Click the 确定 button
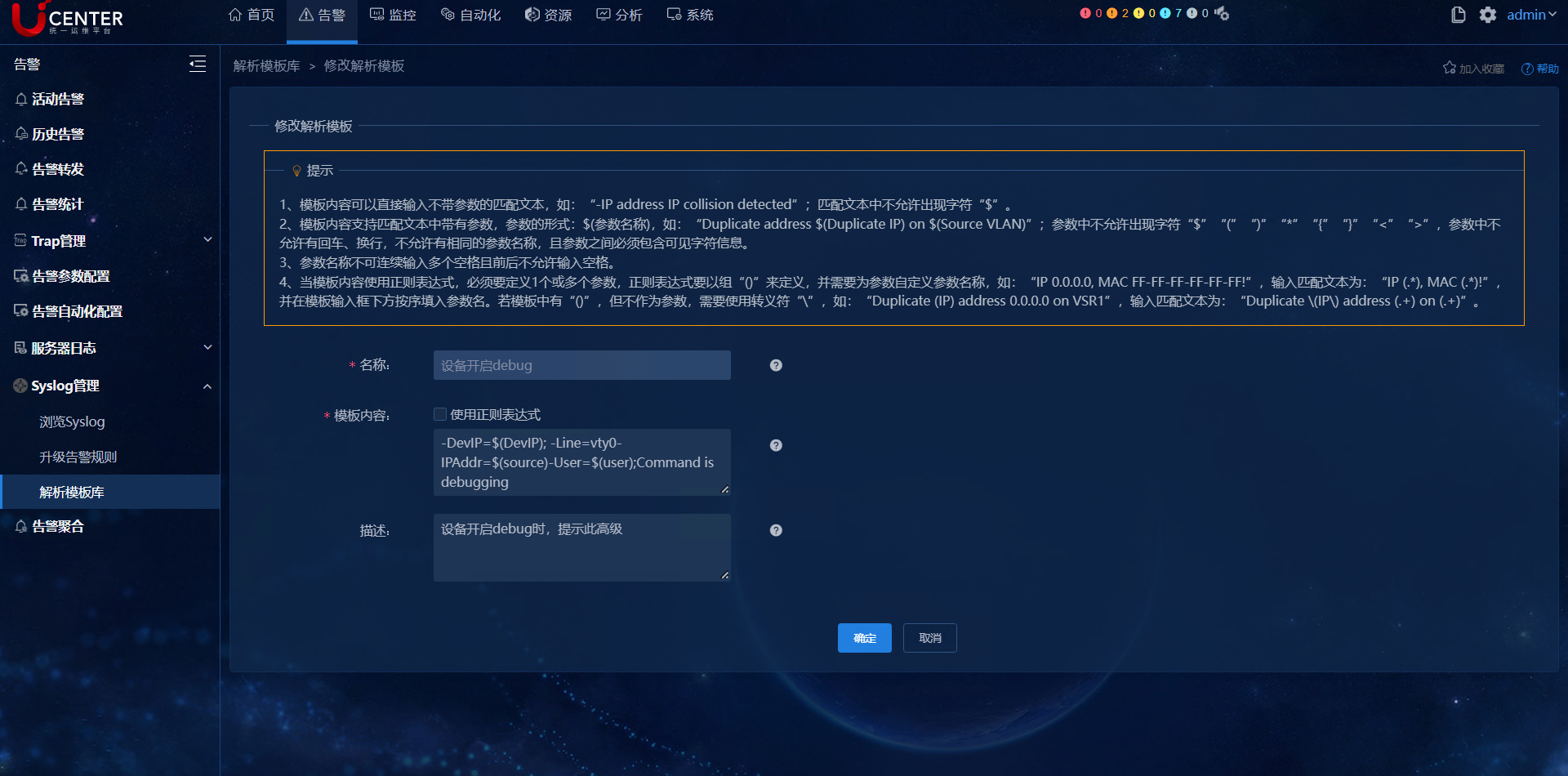1568x776 pixels. pos(865,638)
